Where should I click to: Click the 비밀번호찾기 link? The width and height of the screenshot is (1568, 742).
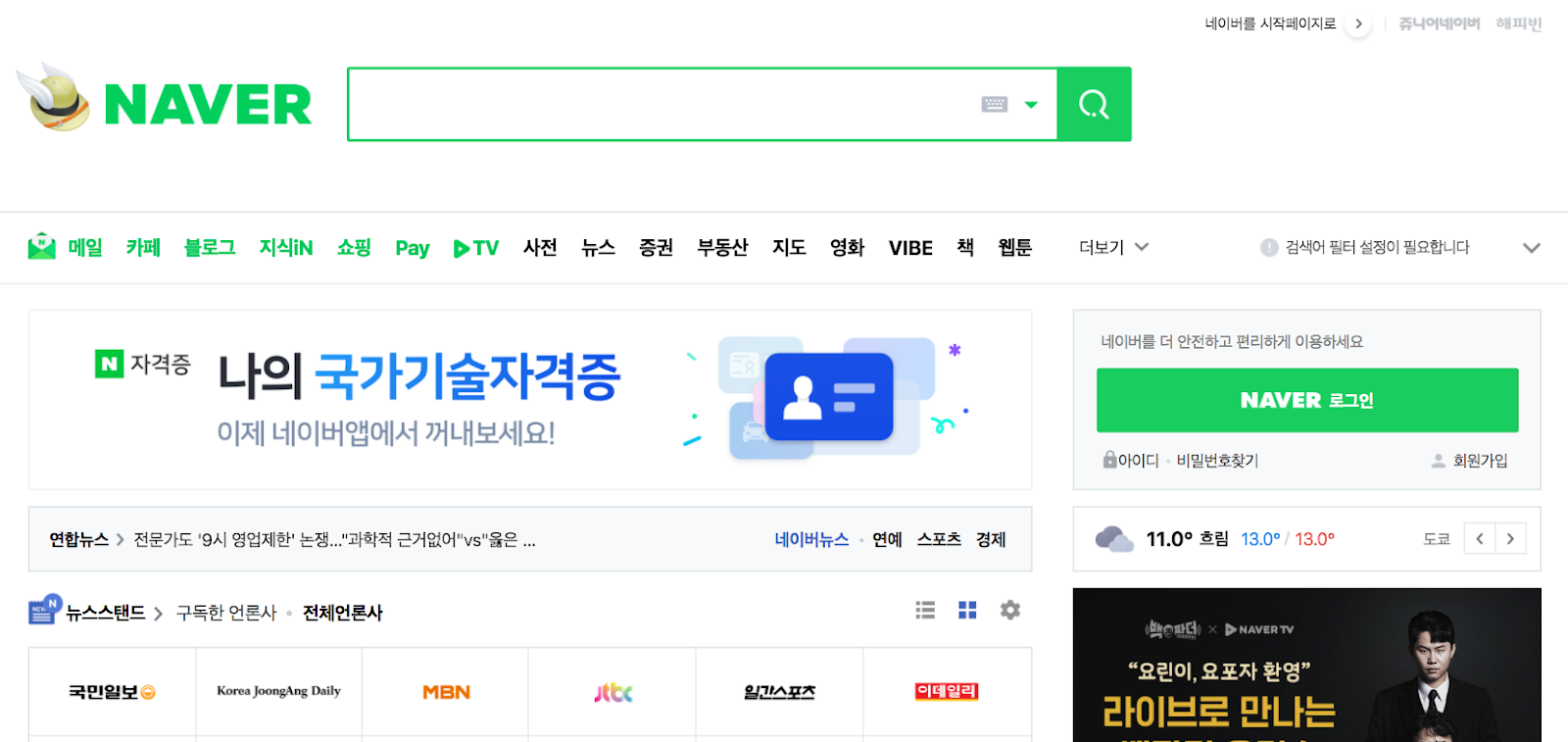1217,461
